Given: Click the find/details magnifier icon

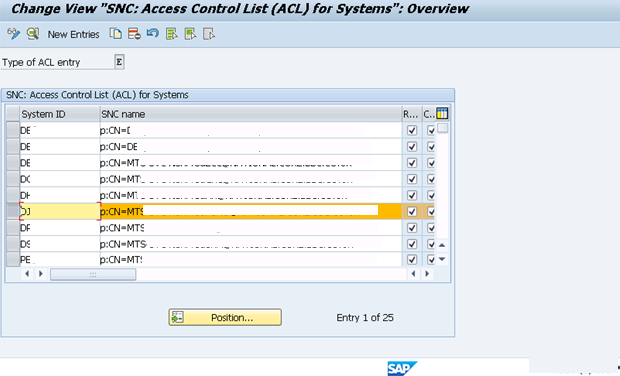Looking at the screenshot, I should point(33,34).
